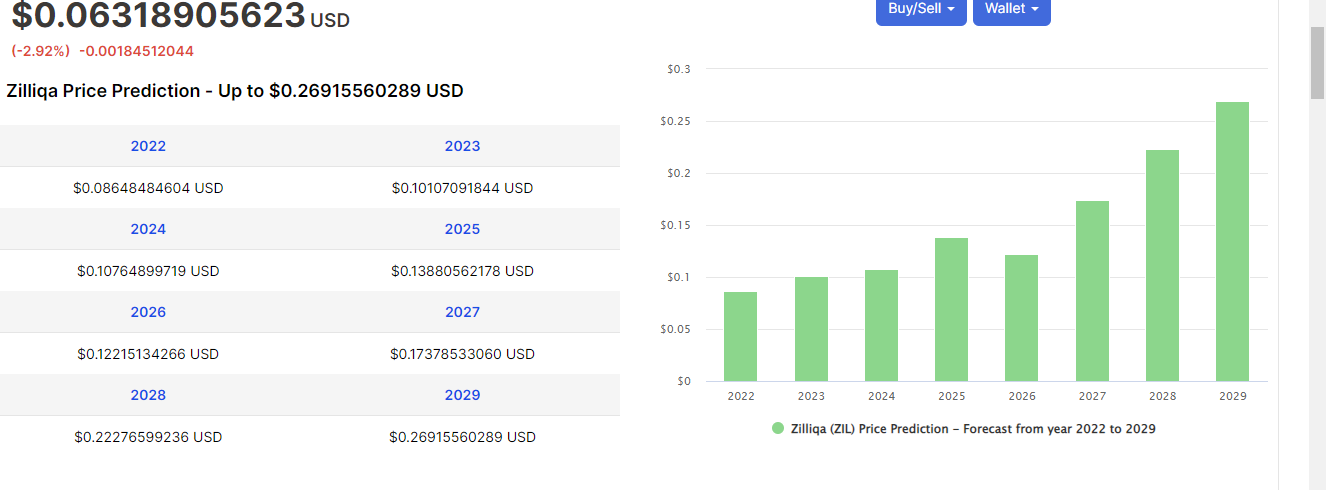Viewport: 1326px width, 490px height.
Task: Click the 2028 link in the prediction table
Action: click(148, 395)
